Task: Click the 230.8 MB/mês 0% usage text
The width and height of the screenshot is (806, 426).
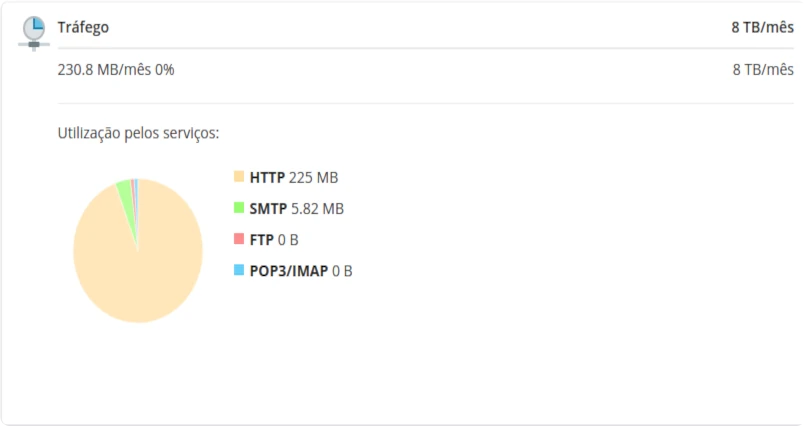Action: [116, 69]
